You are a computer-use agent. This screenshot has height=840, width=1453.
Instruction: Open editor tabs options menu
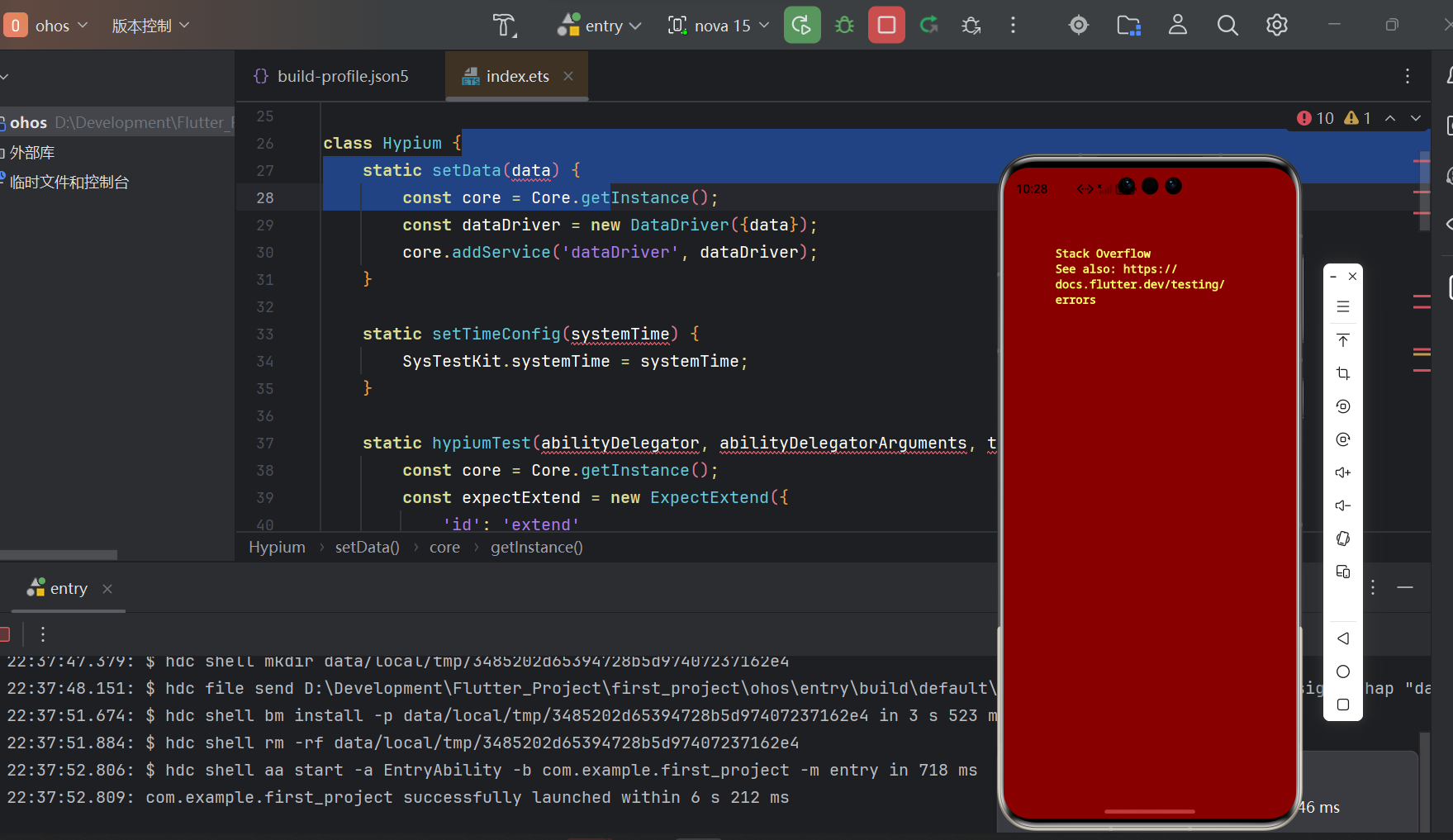point(1408,76)
